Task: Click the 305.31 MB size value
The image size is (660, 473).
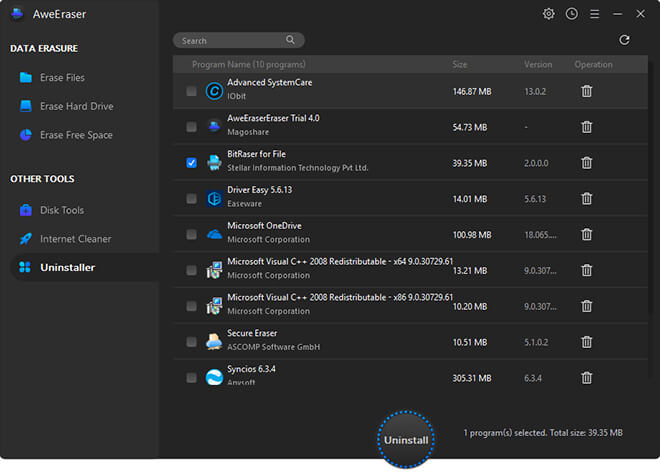Action: click(472, 378)
